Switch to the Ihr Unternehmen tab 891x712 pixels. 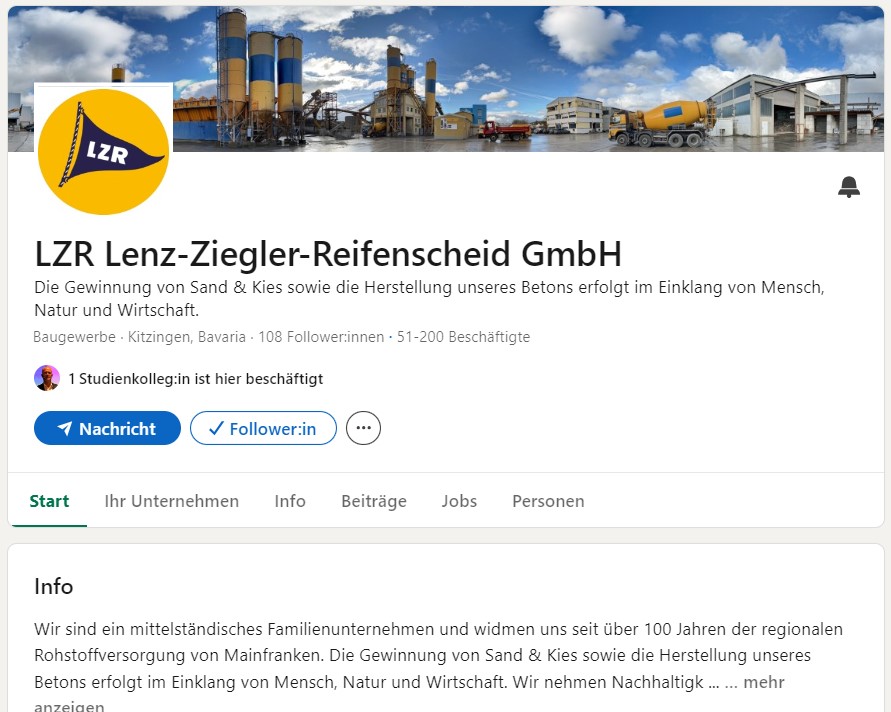pos(172,501)
